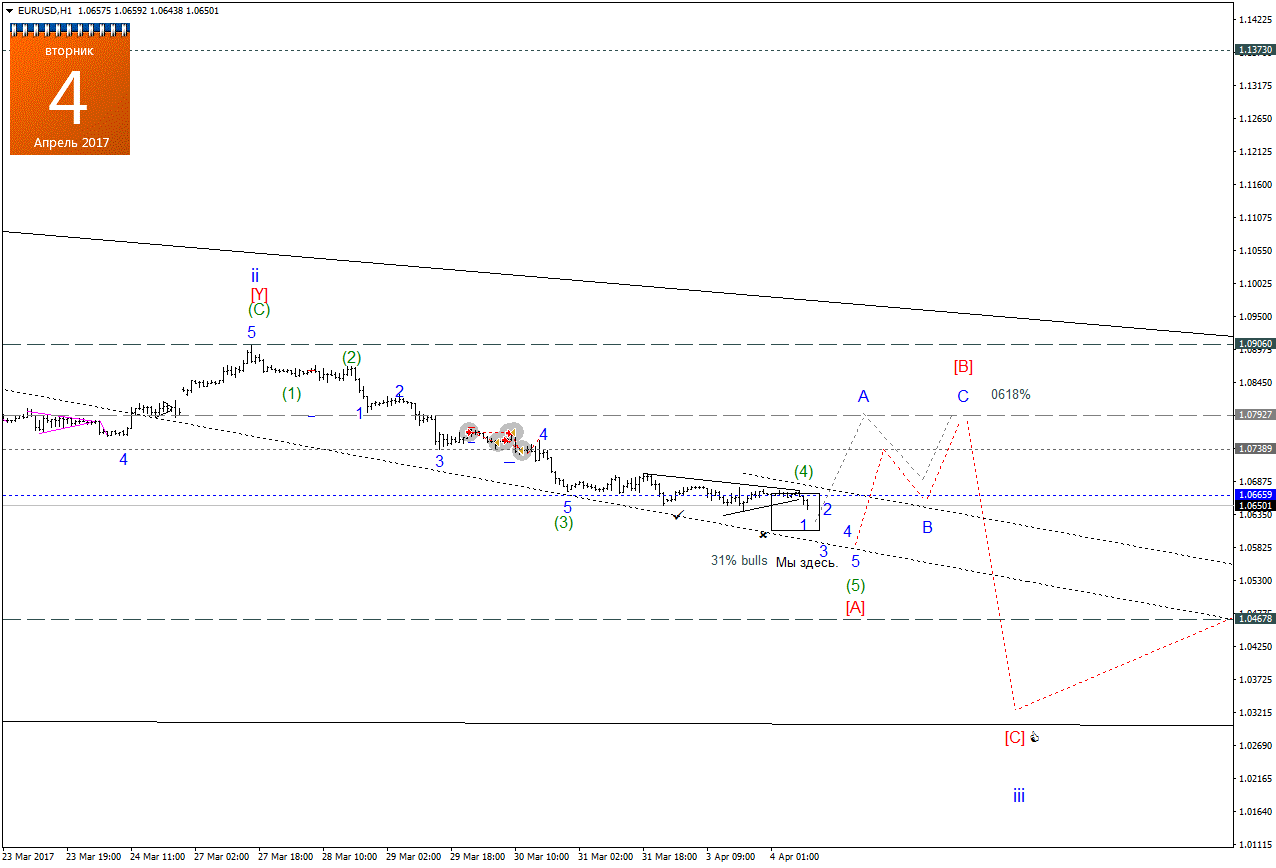Select the blue projected wave label B

927,527
